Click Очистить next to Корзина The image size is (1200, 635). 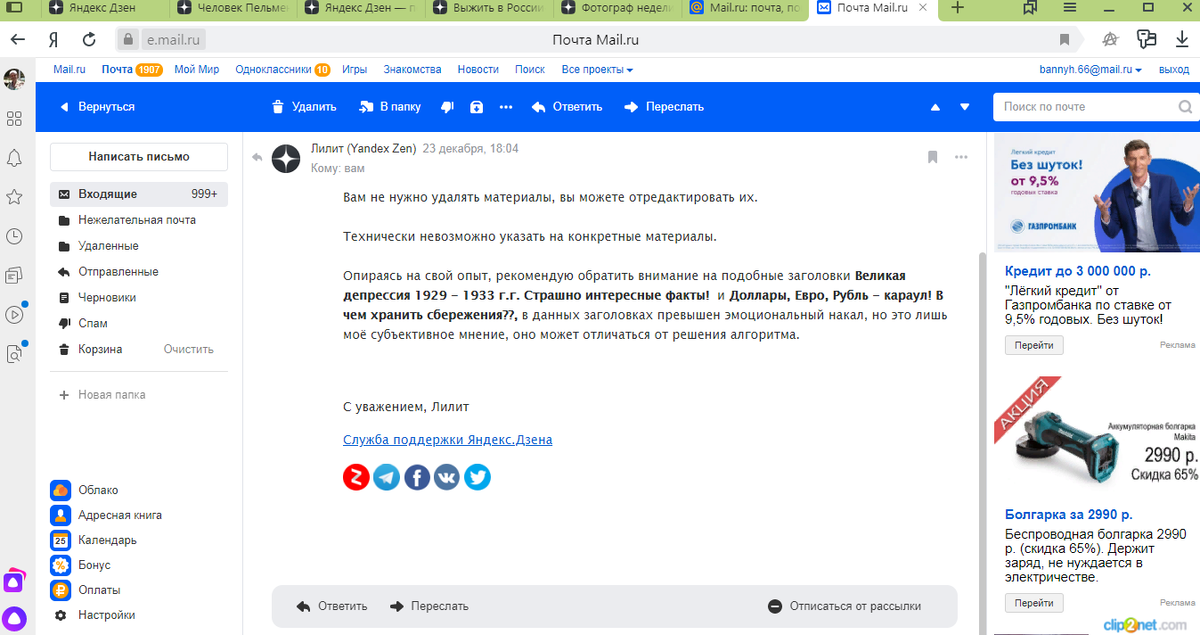point(189,350)
